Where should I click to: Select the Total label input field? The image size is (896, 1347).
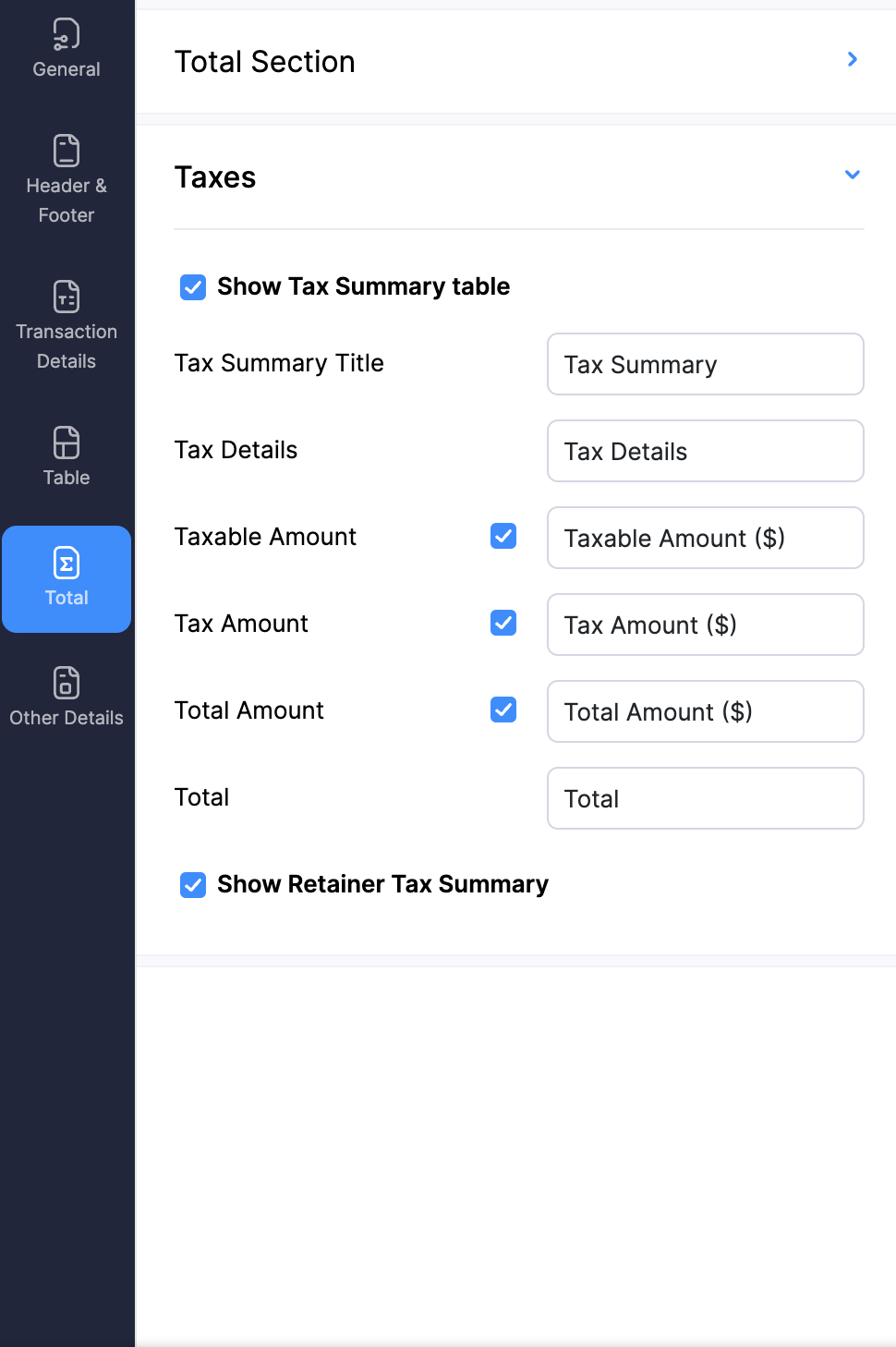pyautogui.click(x=705, y=798)
